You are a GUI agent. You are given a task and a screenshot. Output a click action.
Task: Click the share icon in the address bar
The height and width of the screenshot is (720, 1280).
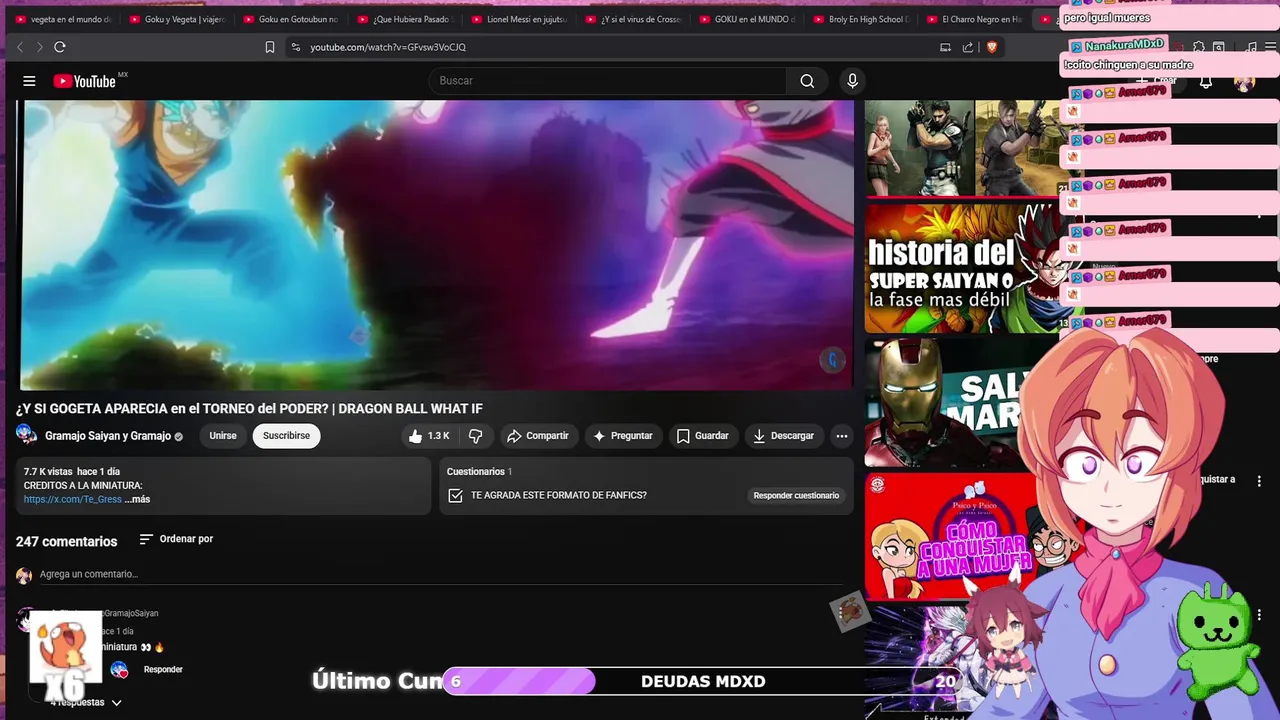coord(968,47)
